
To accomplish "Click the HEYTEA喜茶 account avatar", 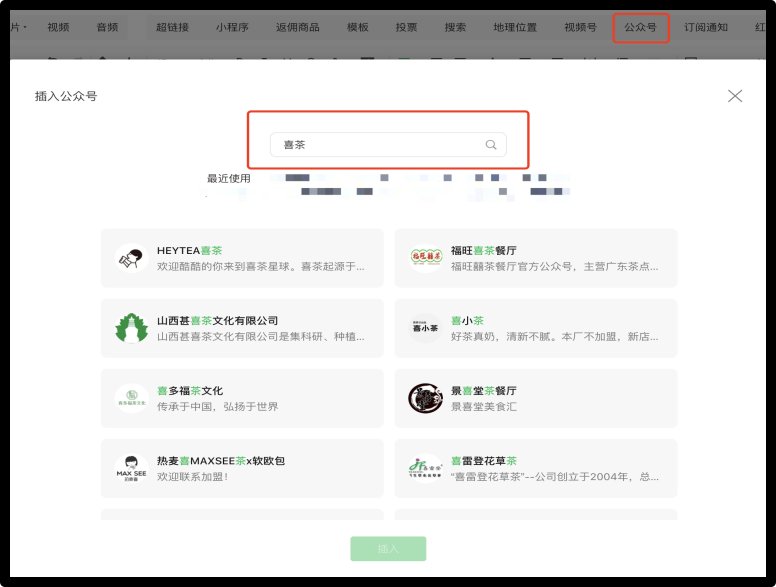I will (131, 258).
